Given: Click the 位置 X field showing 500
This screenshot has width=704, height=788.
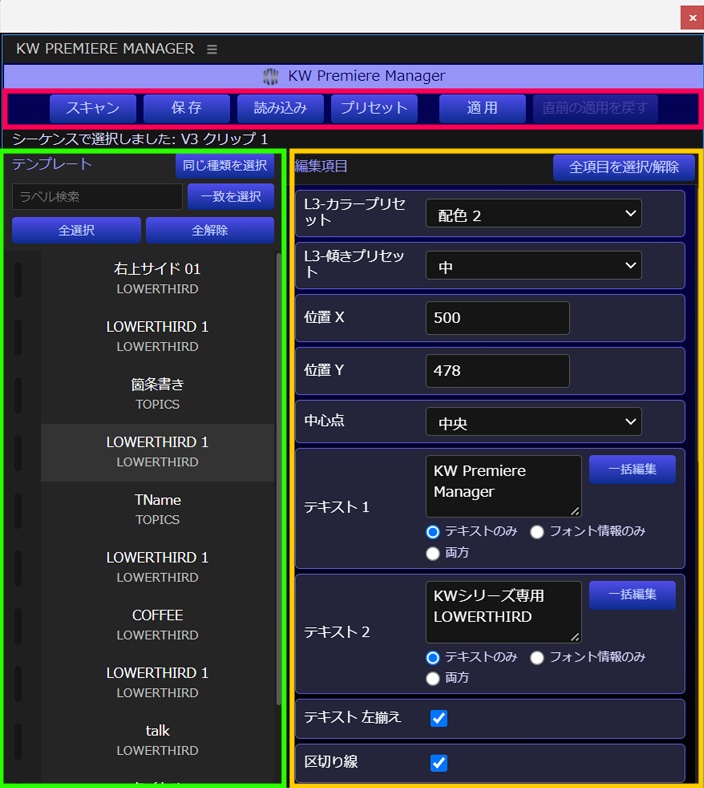Looking at the screenshot, I should pos(497,318).
